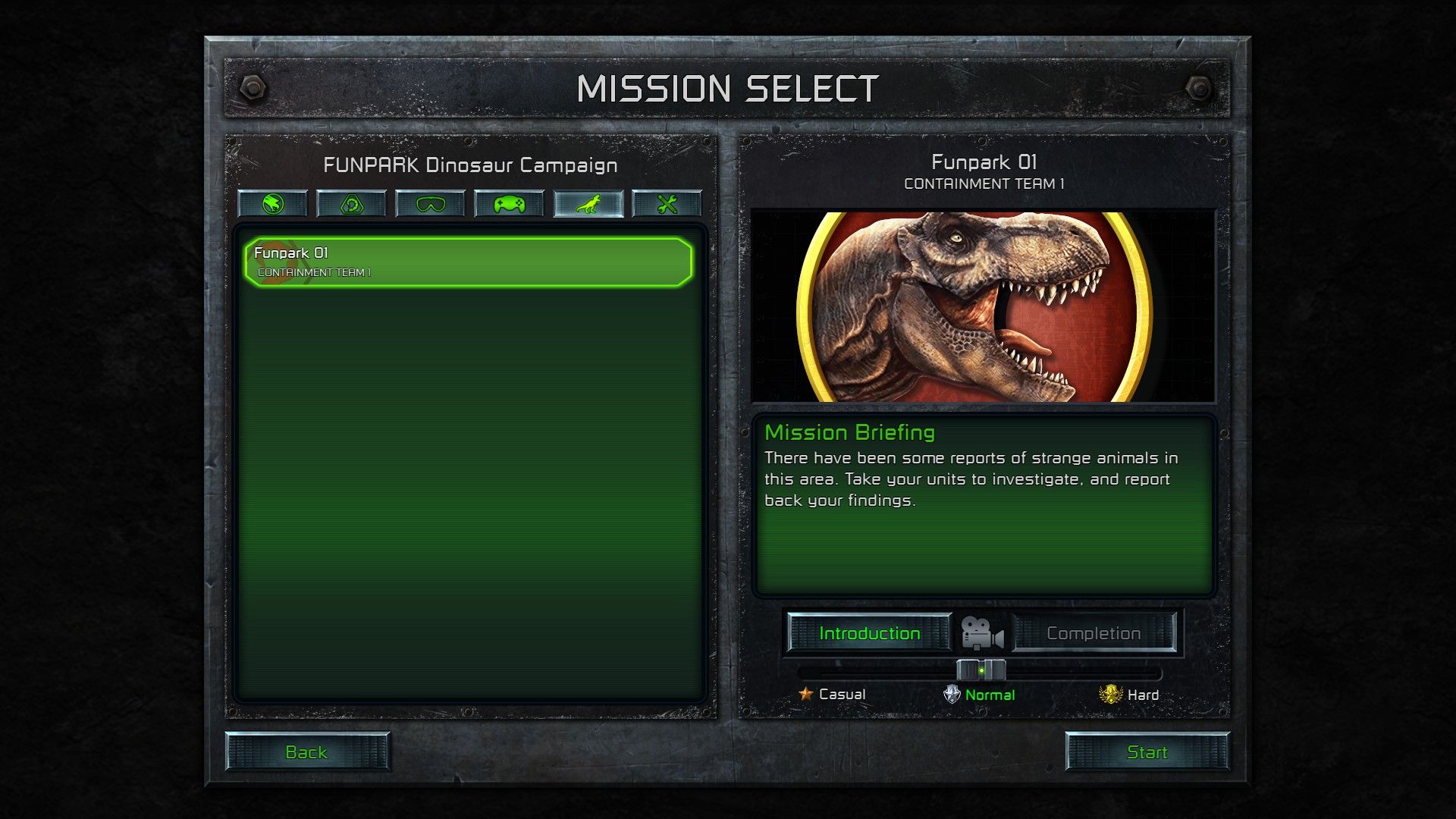Play the Completion cinematic
The image size is (1456, 819).
(x=1094, y=633)
